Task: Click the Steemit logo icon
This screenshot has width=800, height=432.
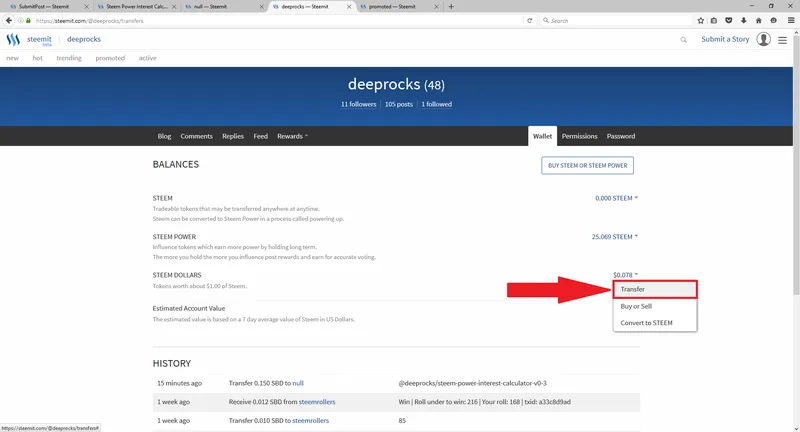Action: coord(13,39)
